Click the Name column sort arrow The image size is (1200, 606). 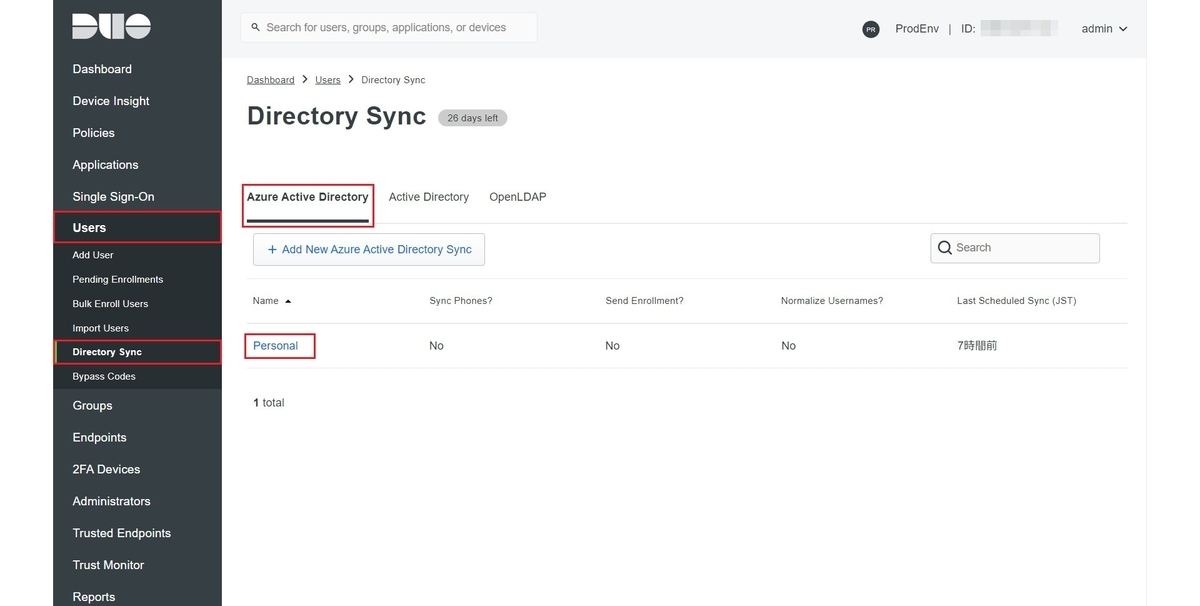coord(288,301)
